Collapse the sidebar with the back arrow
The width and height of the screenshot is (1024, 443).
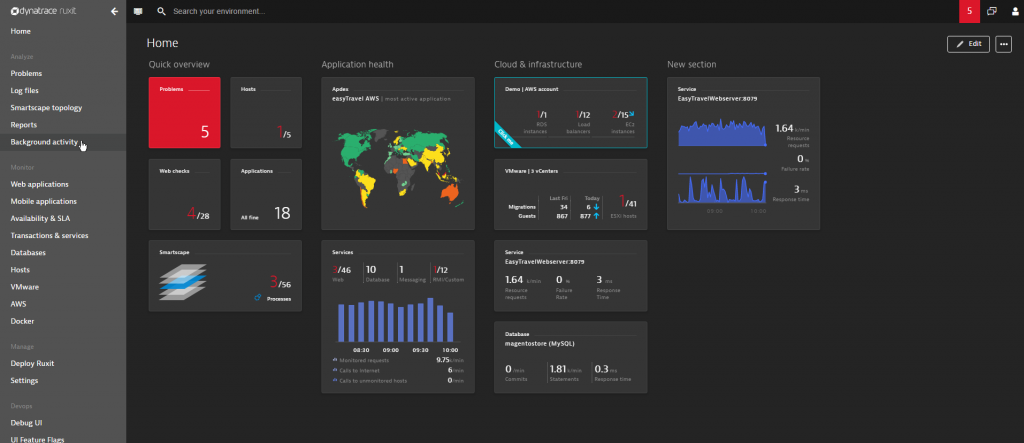pyautogui.click(x=114, y=11)
